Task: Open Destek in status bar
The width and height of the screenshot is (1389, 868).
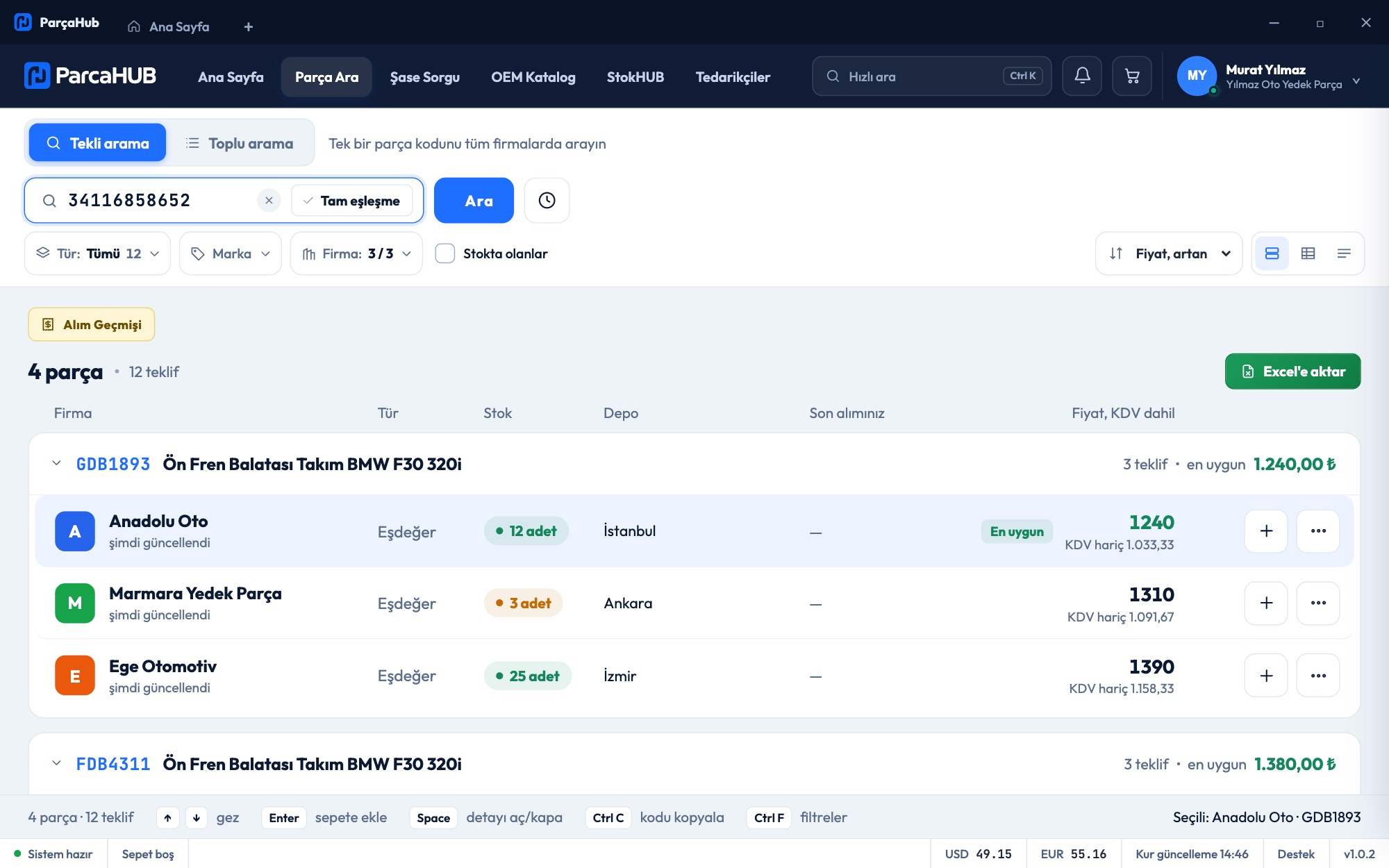Action: [1296, 854]
